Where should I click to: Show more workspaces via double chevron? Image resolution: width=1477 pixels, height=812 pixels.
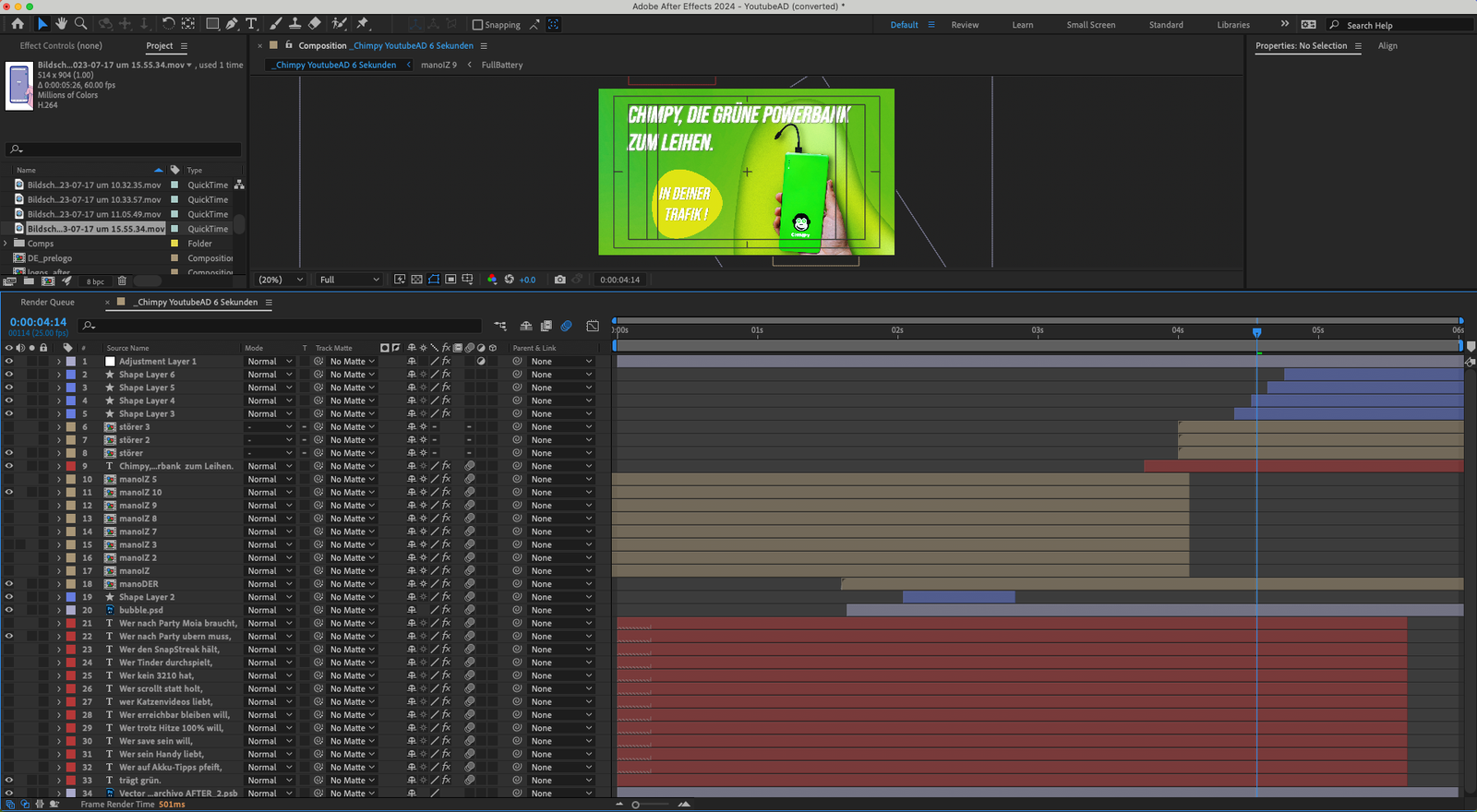pyautogui.click(x=1284, y=24)
